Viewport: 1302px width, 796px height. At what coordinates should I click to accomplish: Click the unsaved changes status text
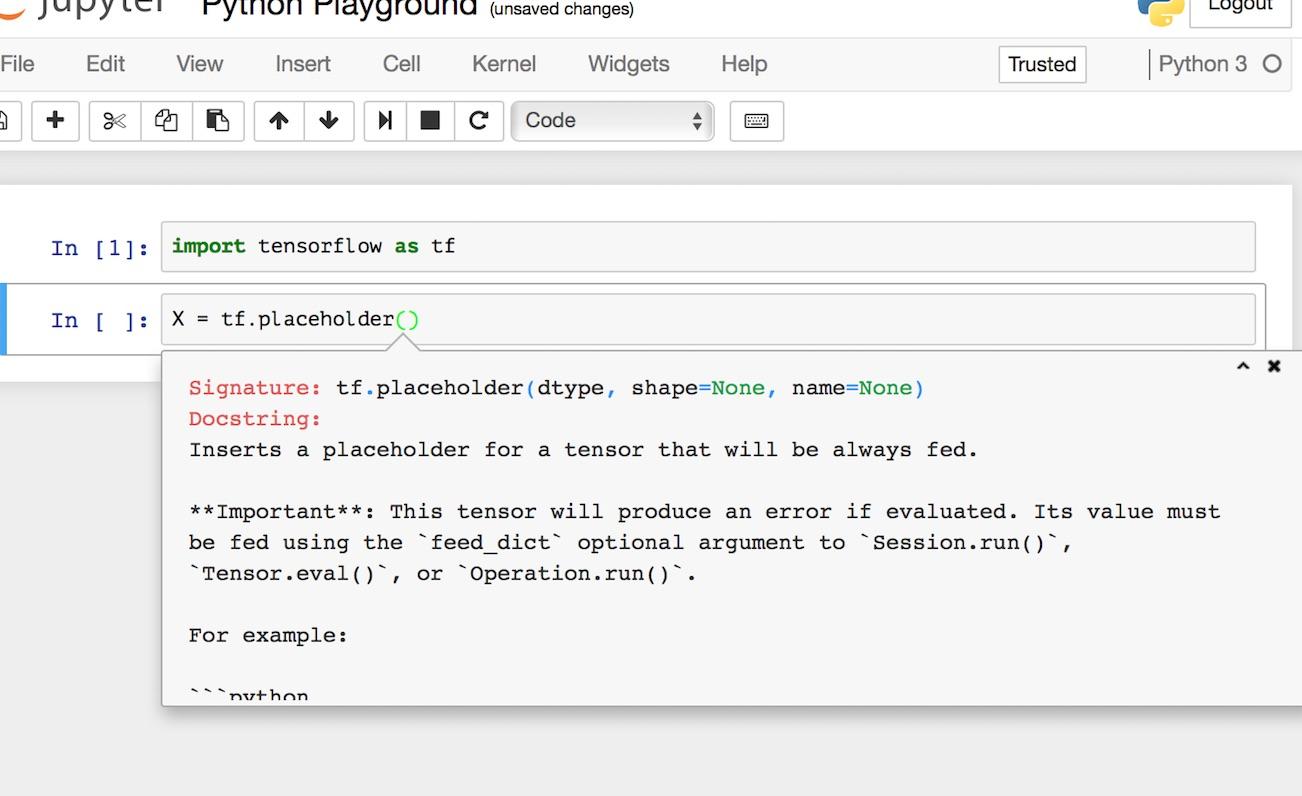pos(561,10)
